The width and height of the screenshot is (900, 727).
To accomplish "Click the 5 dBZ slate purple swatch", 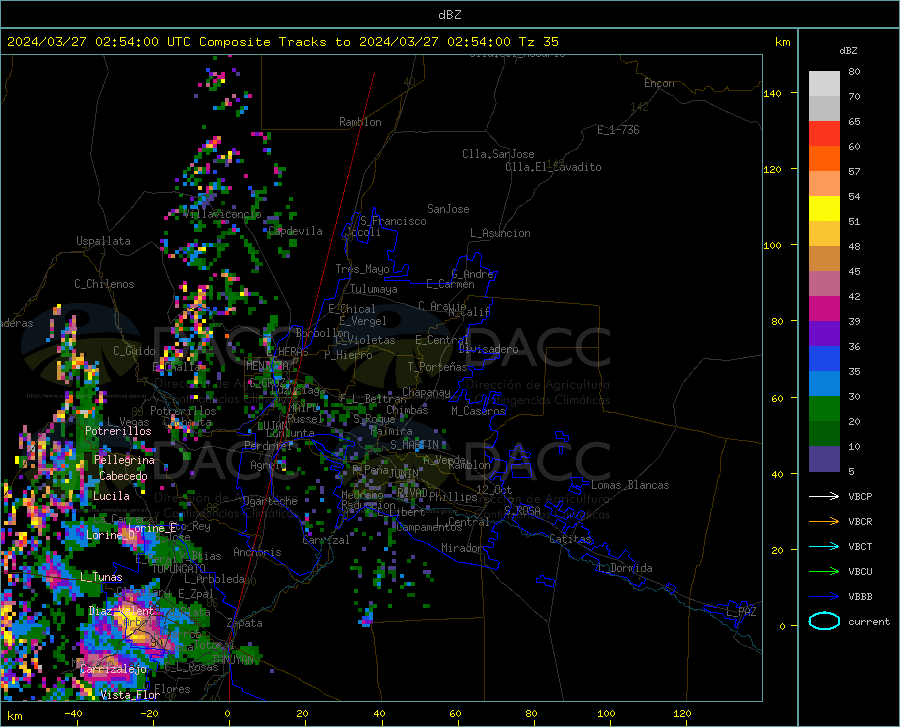I will [x=824, y=459].
